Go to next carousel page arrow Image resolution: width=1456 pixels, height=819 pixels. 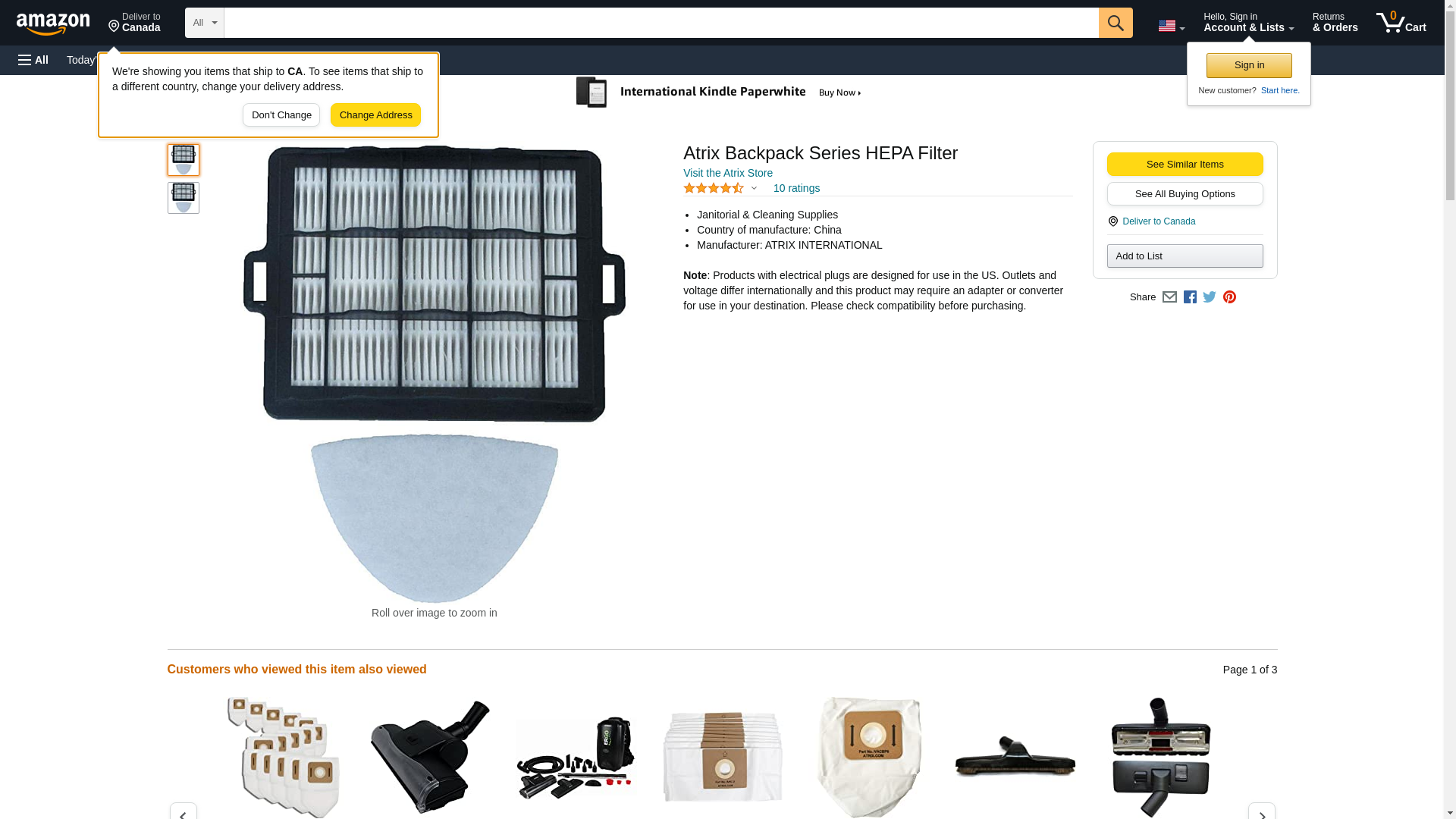tap(1261, 812)
